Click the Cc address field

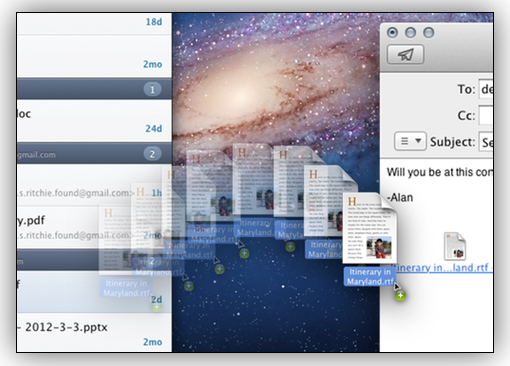[486, 115]
